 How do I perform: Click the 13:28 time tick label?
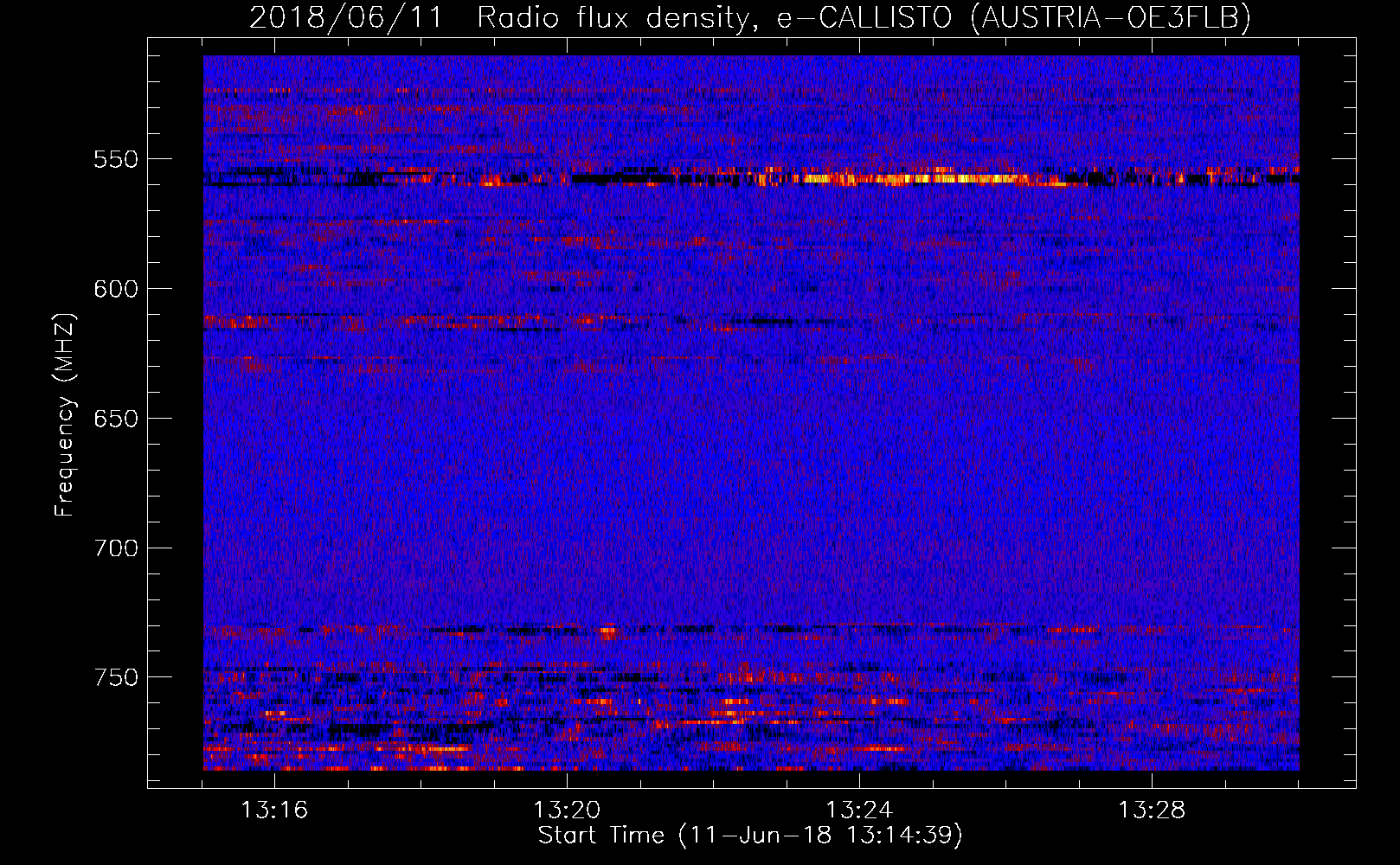[x=1152, y=811]
